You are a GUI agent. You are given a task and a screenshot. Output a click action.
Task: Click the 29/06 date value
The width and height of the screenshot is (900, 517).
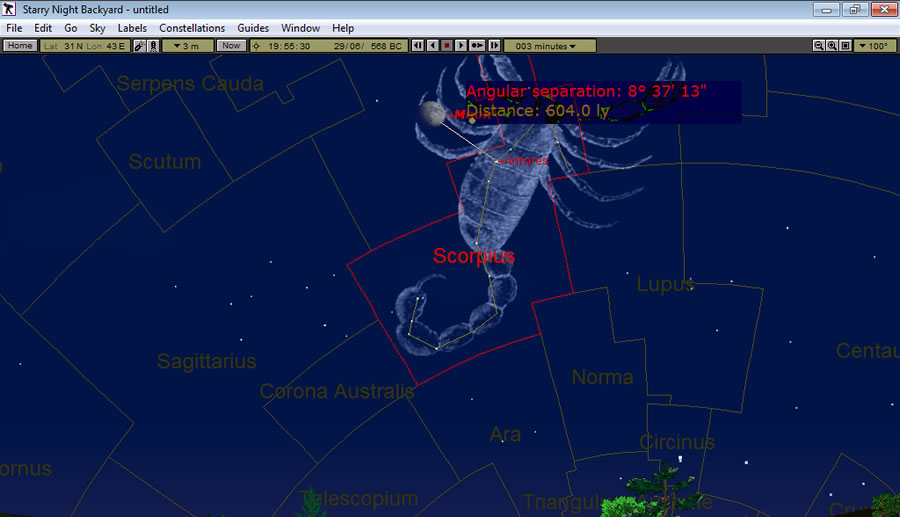pyautogui.click(x=348, y=46)
